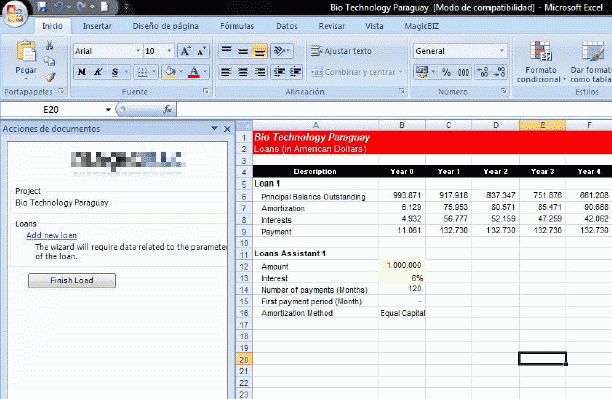Undo the last action in quick access toolbar
The image size is (612, 399).
point(59,7)
